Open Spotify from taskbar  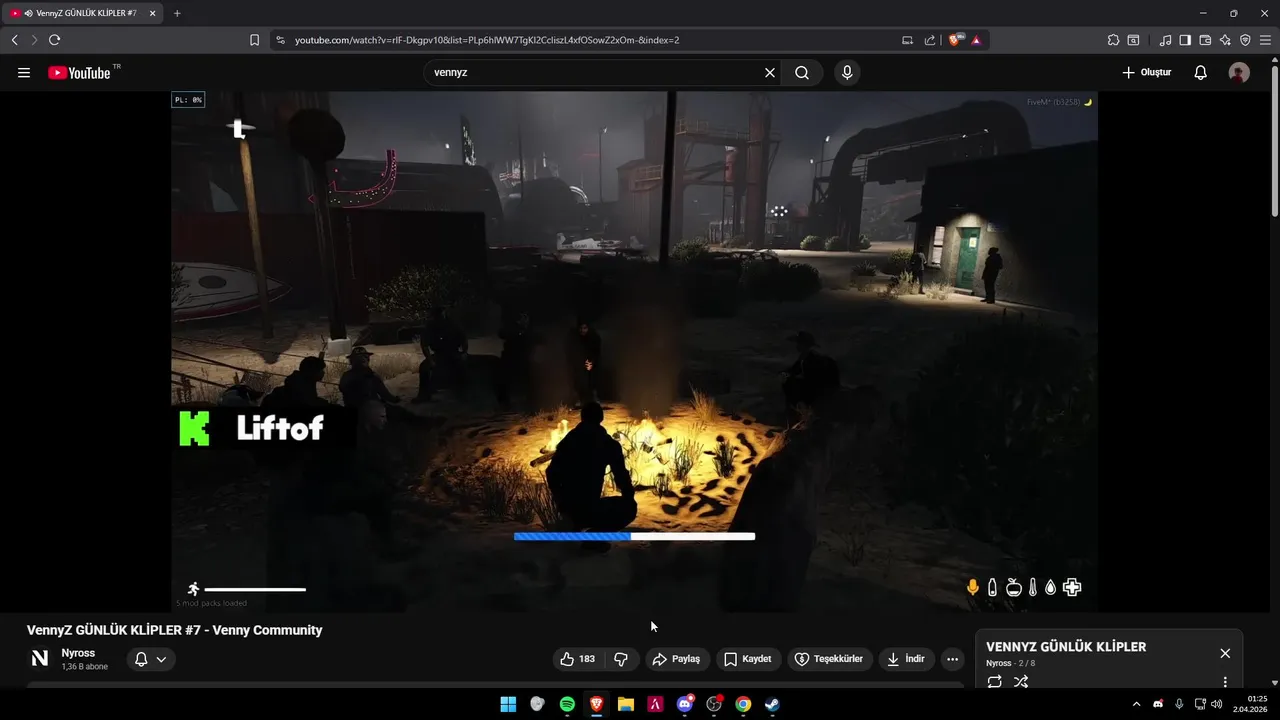click(567, 704)
